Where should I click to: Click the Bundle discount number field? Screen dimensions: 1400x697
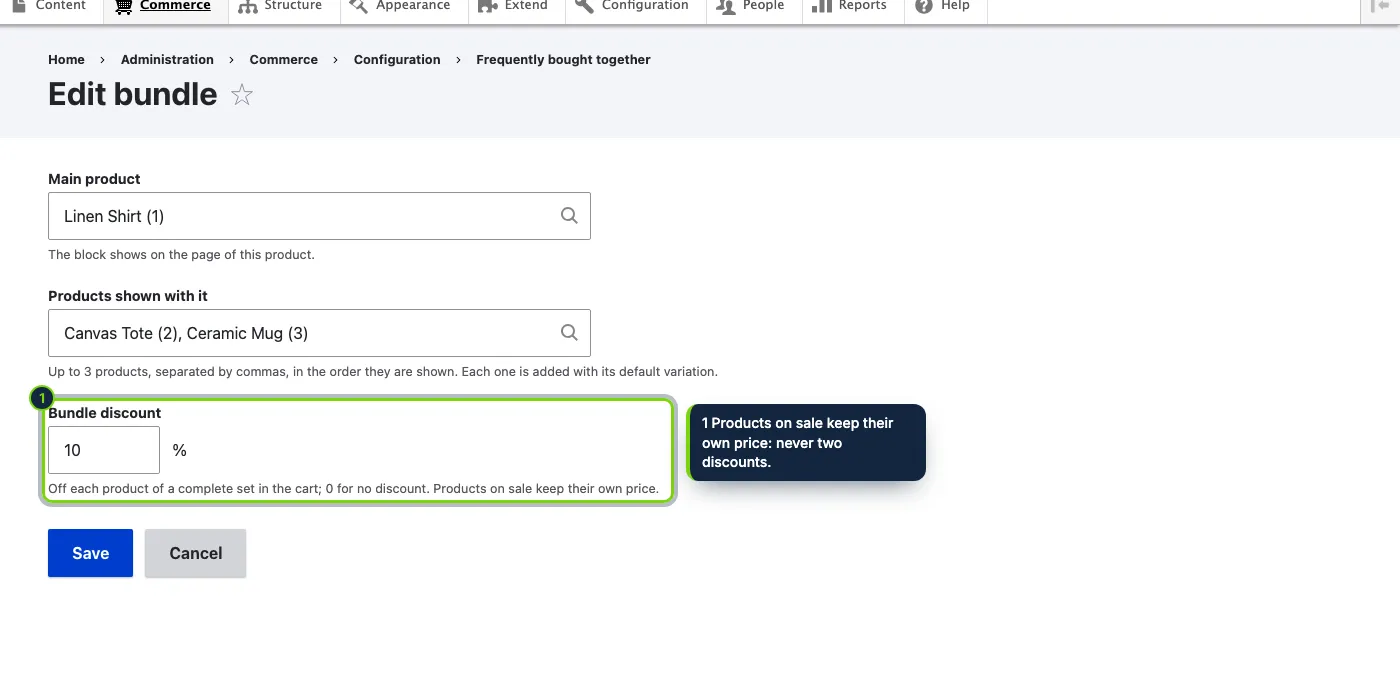click(x=104, y=450)
